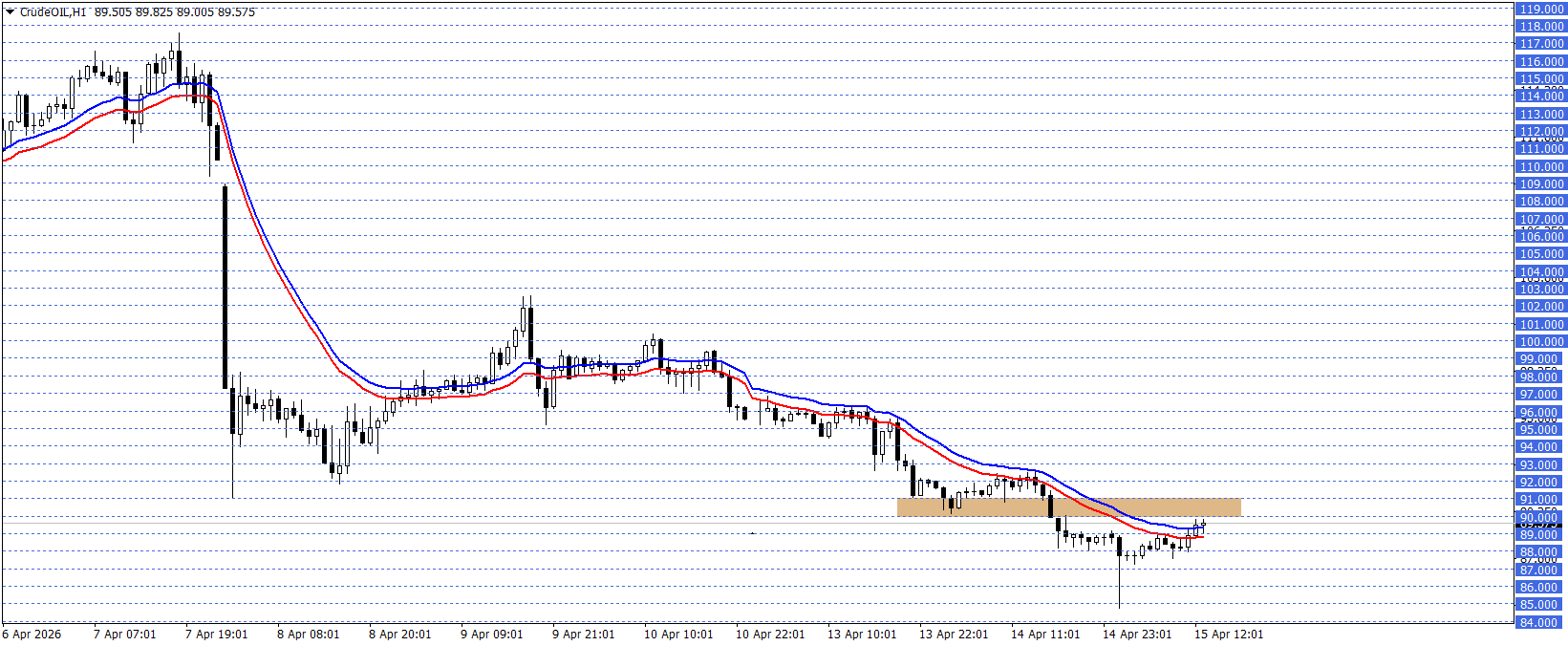Click the large black candle of 7 Apr drop
The width and height of the screenshot is (1568, 646).
tap(226, 287)
